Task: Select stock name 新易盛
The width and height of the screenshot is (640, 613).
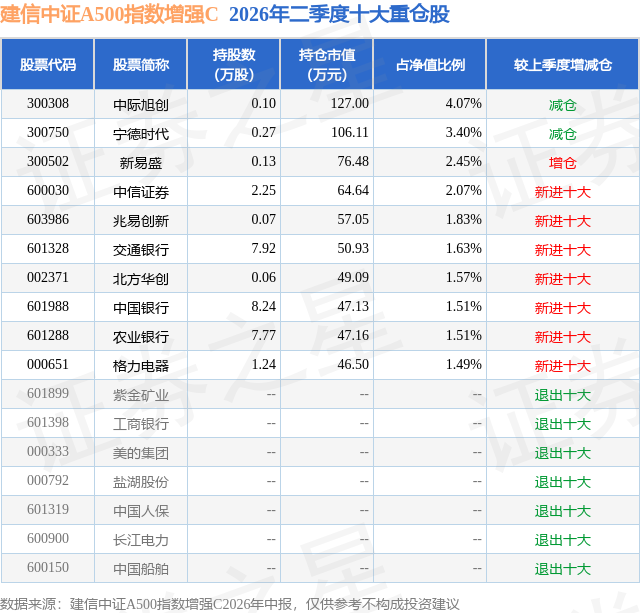Action: 141,162
